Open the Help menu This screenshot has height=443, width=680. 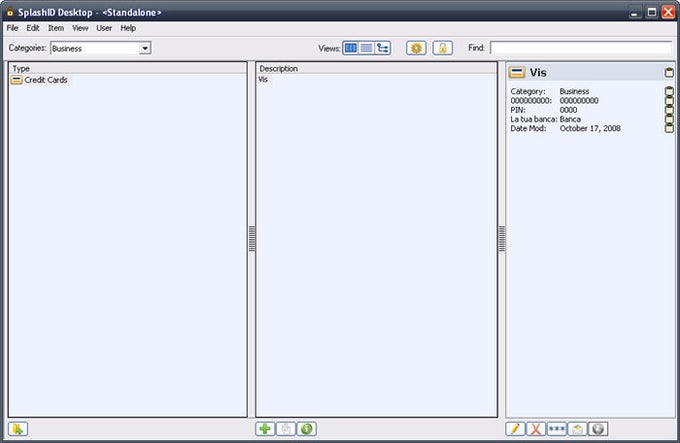[128, 28]
